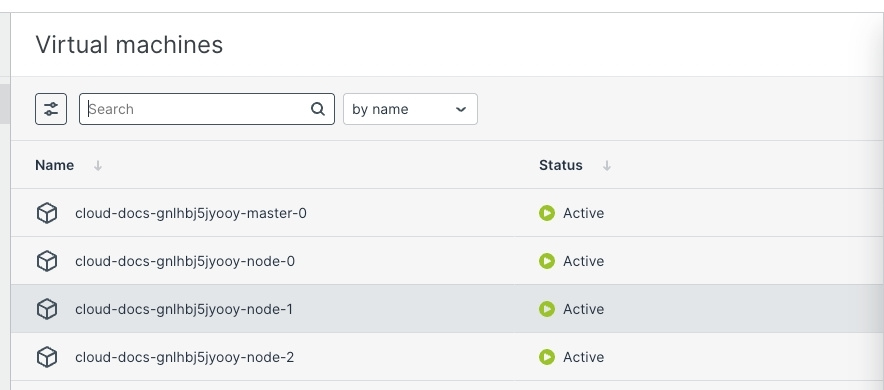Click cube icon for cloud-docs-gnlhbj5jyooy-node-0
This screenshot has height=390, width=884.
tap(47, 261)
